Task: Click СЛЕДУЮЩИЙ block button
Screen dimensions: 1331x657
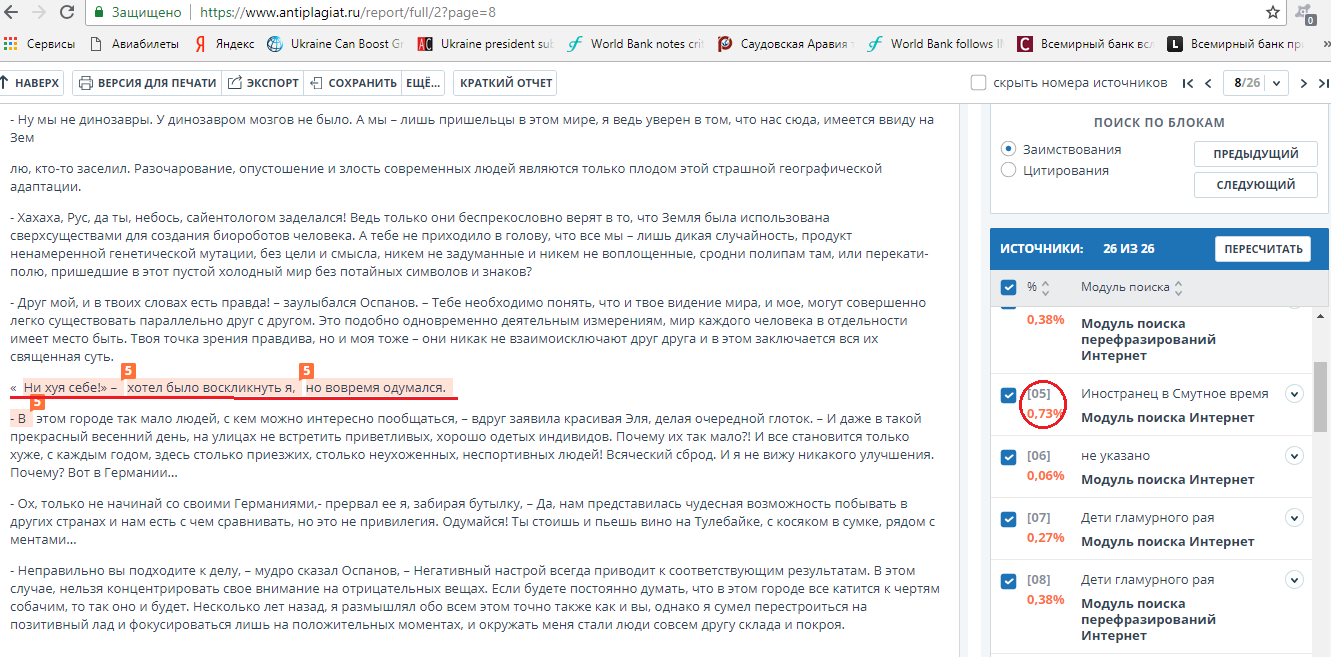Action: click(1255, 185)
